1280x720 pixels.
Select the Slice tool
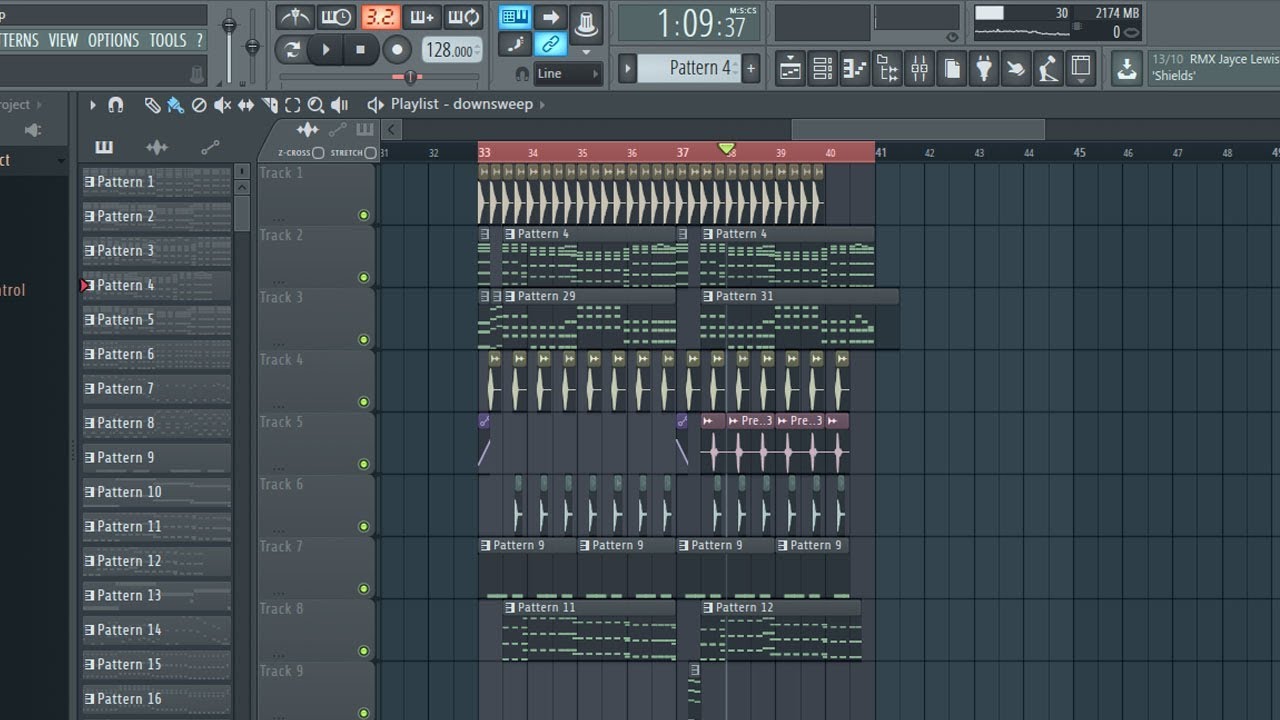point(270,105)
